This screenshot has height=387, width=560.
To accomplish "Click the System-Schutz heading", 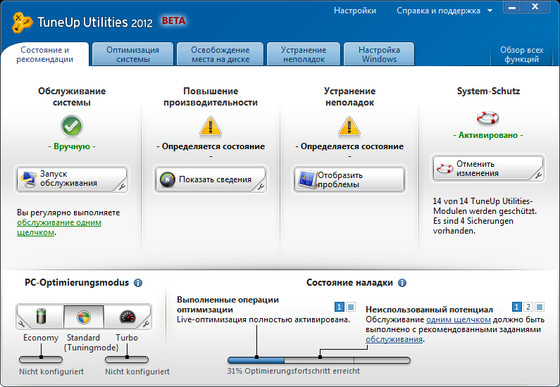I will tap(488, 91).
